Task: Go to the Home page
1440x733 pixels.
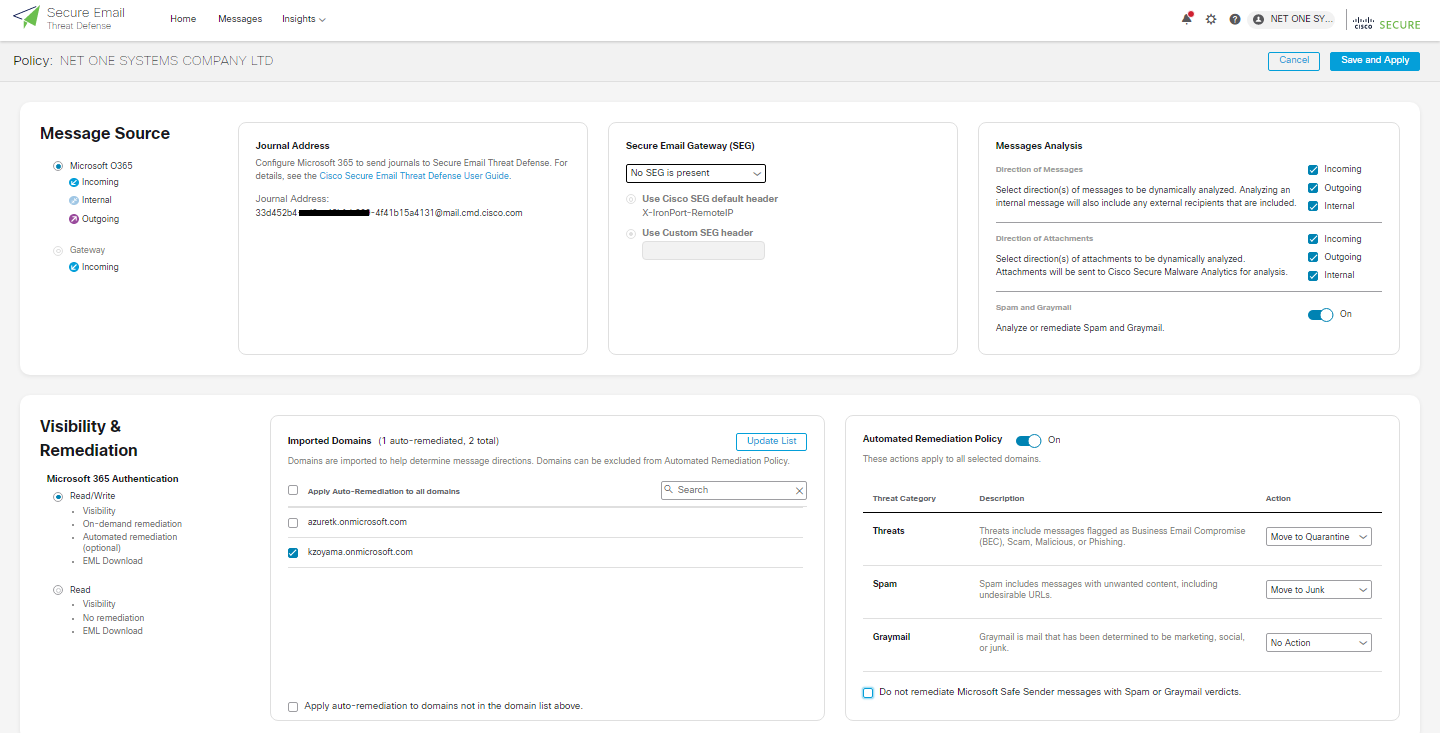Action: pyautogui.click(x=183, y=19)
